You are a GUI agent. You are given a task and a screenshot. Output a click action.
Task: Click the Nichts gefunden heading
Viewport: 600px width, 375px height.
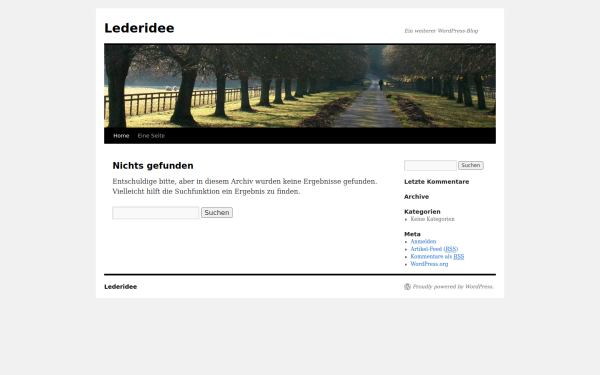(x=153, y=166)
